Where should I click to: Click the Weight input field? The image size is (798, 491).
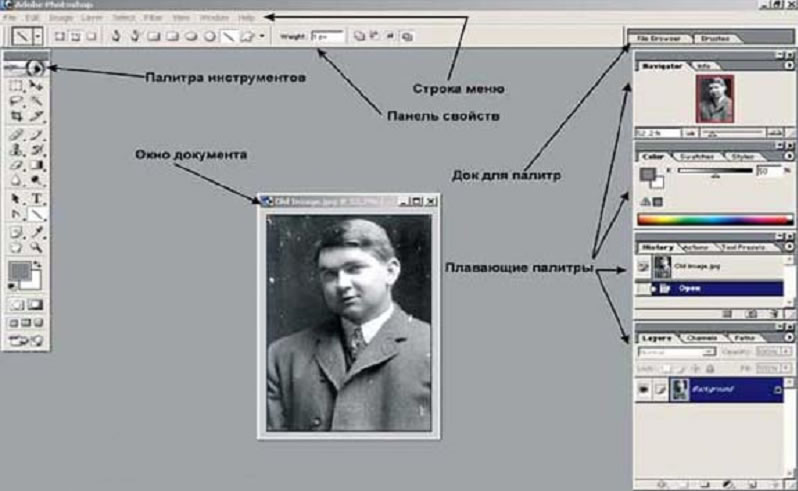coord(327,37)
